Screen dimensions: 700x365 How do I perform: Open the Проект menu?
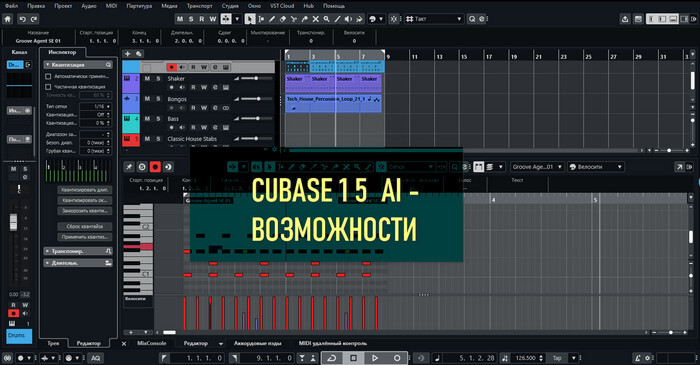[63, 6]
